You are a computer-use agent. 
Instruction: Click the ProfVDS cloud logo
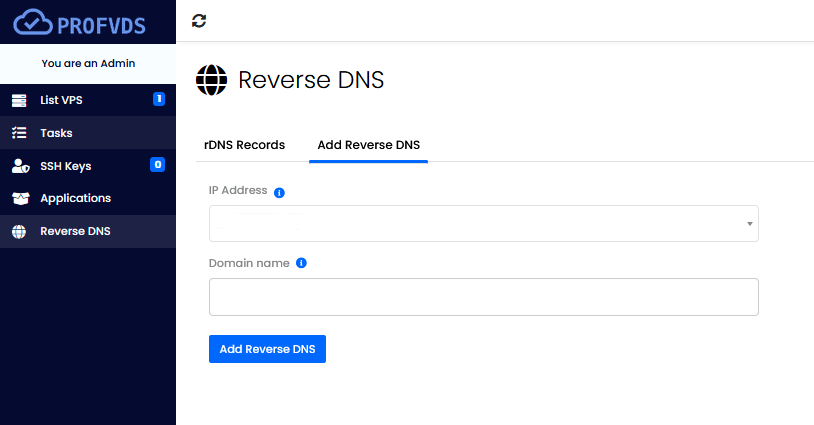point(79,22)
